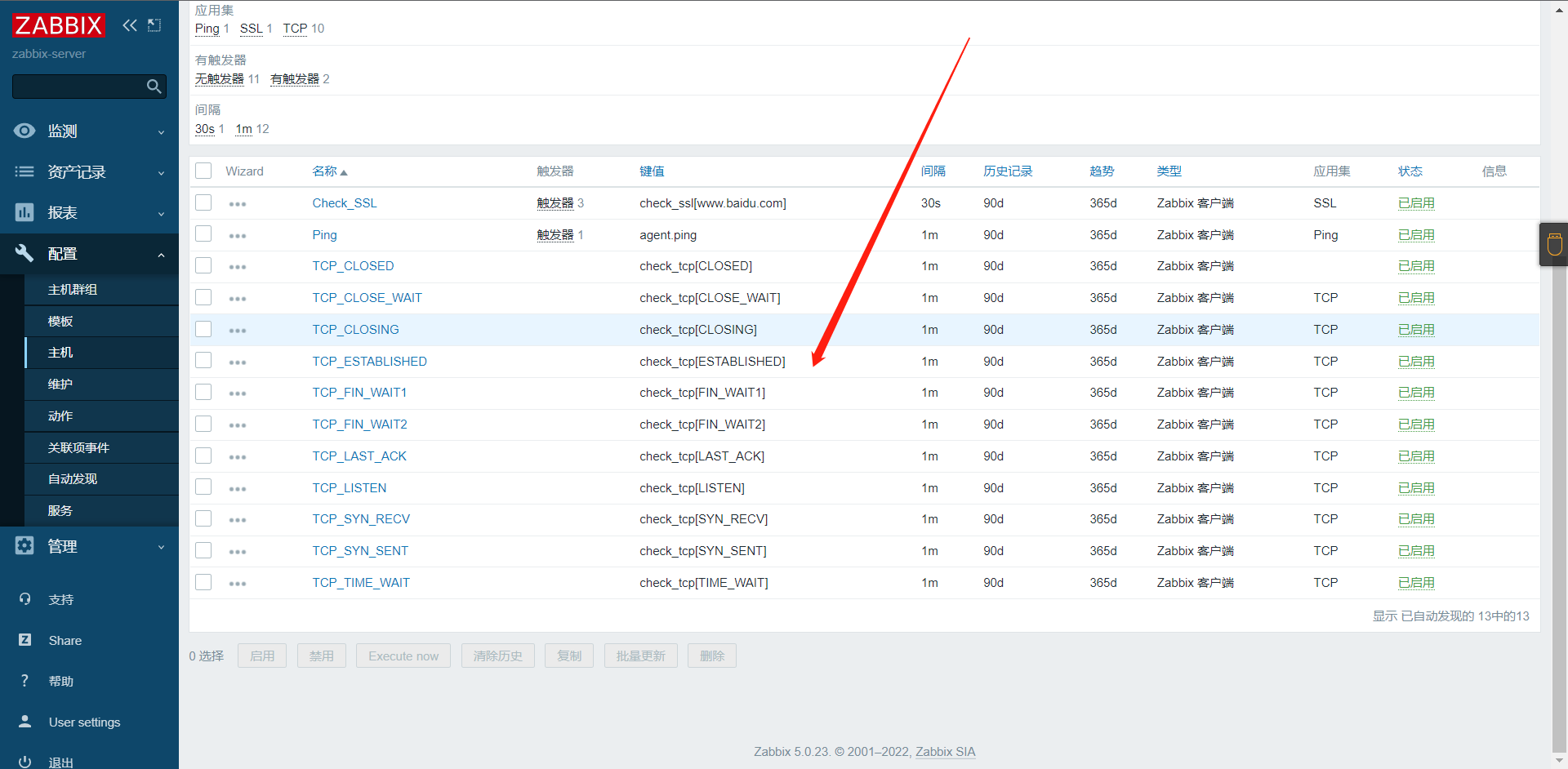
Task: Click the page vertical scrollbar
Action: click(1559, 384)
